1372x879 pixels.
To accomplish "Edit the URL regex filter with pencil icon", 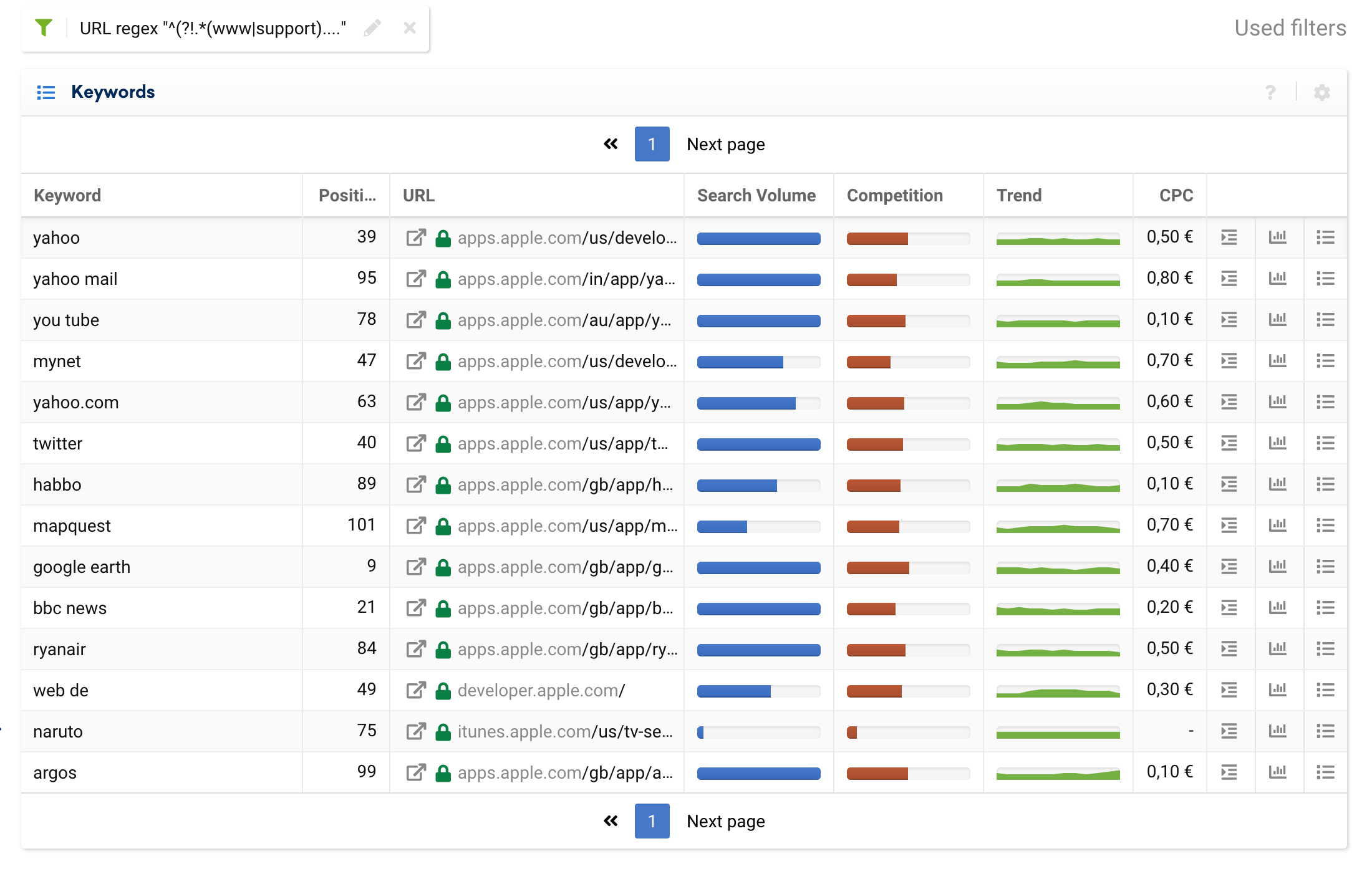I will (x=372, y=28).
